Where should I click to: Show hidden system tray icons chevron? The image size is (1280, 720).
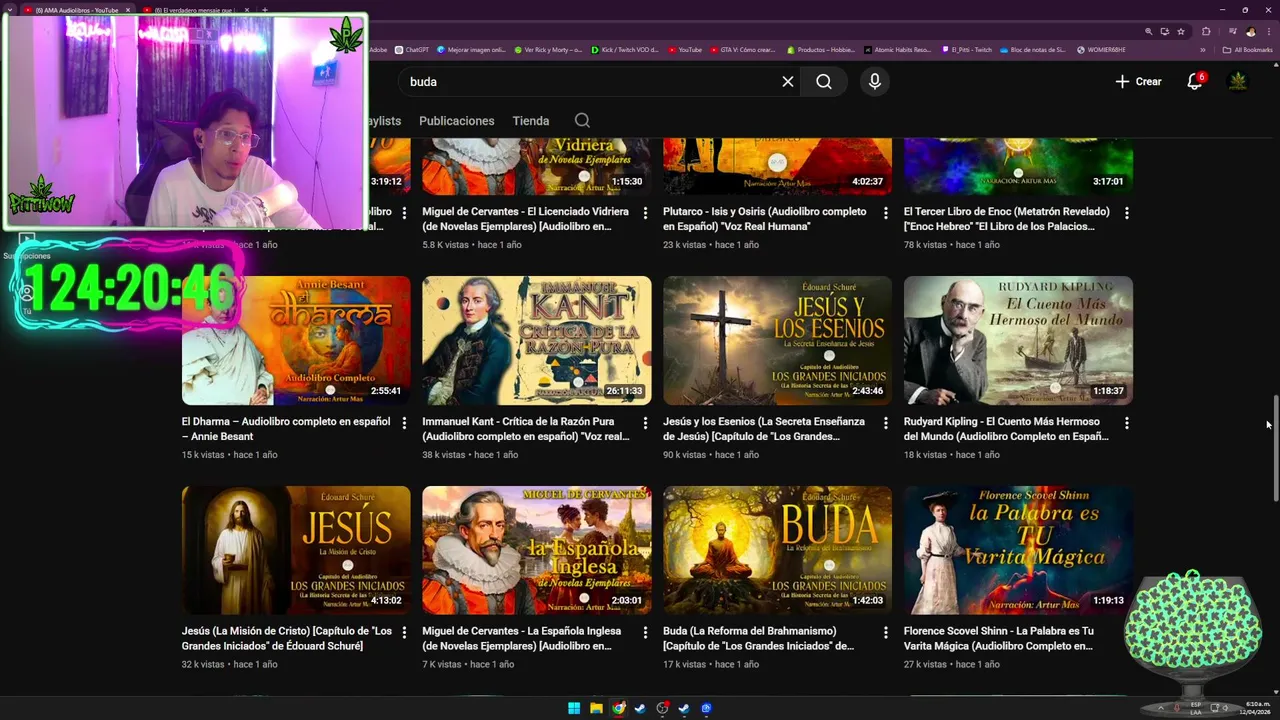[1159, 709]
